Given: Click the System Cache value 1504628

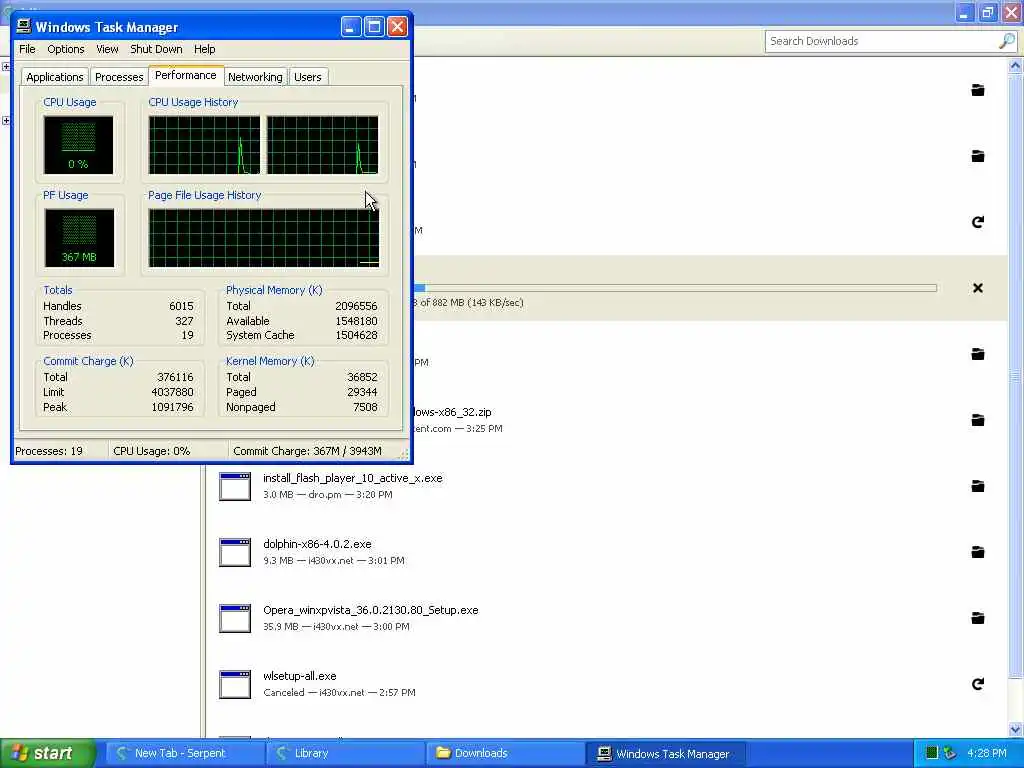Looking at the screenshot, I should [356, 336].
